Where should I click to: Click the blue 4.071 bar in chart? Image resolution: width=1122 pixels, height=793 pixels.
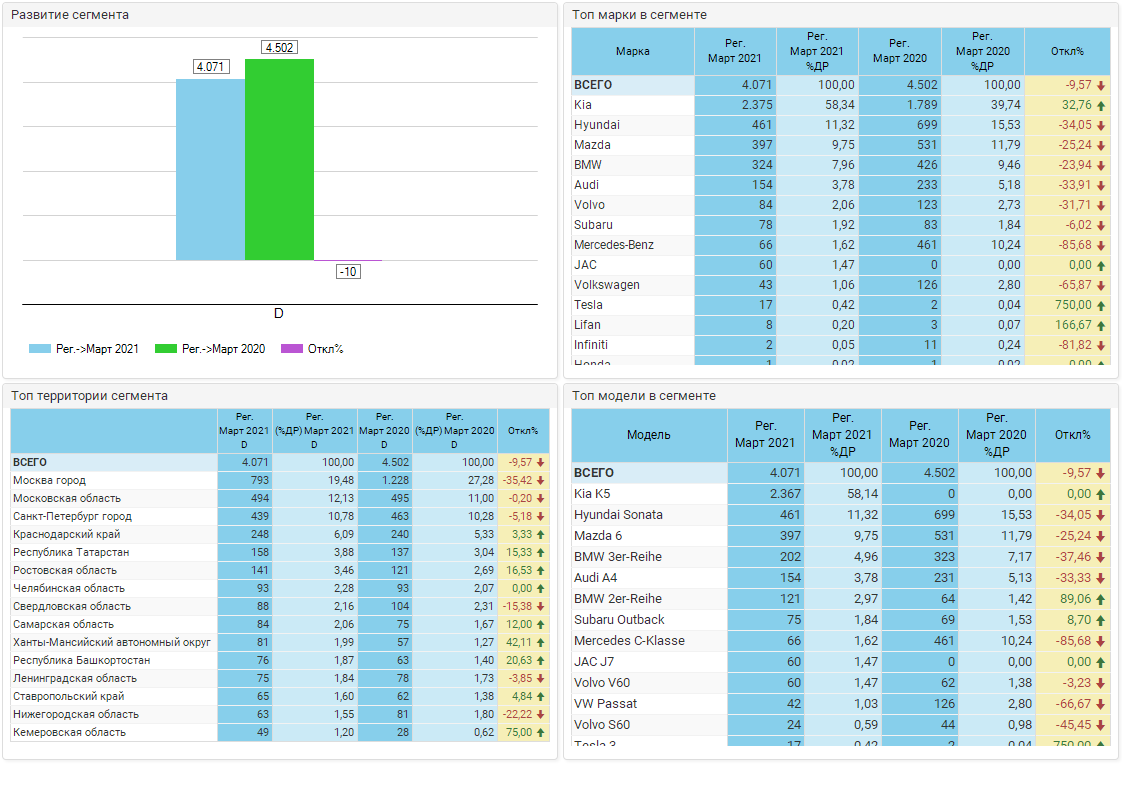pyautogui.click(x=210, y=170)
